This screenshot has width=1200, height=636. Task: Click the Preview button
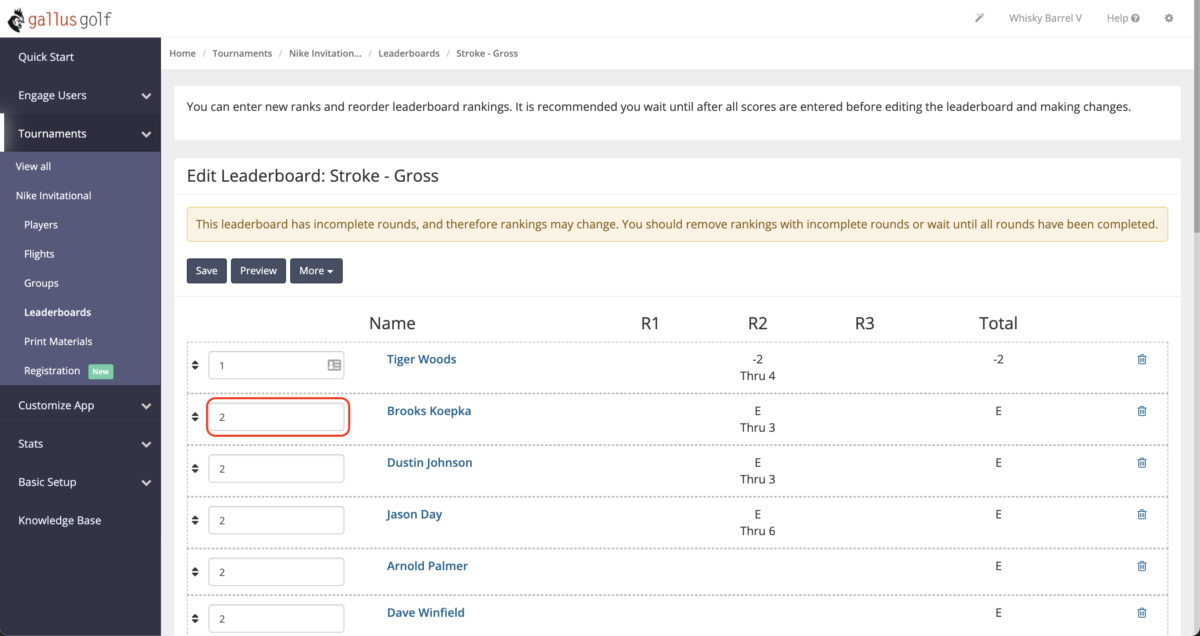tap(258, 270)
